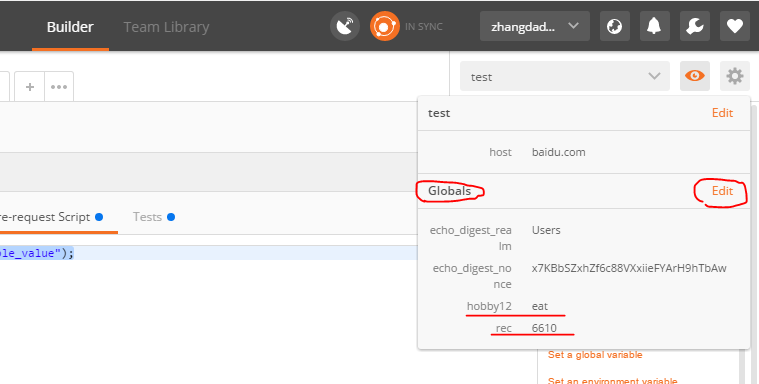Click the rec variable name
The height and width of the screenshot is (384, 759).
click(x=503, y=328)
